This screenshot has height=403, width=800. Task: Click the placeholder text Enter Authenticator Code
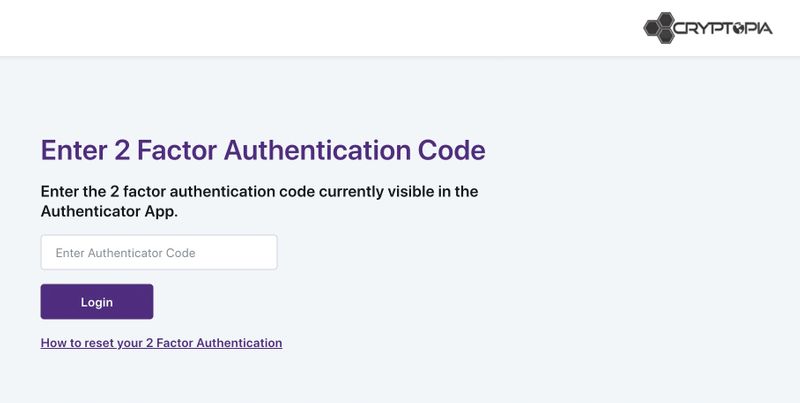pos(125,253)
